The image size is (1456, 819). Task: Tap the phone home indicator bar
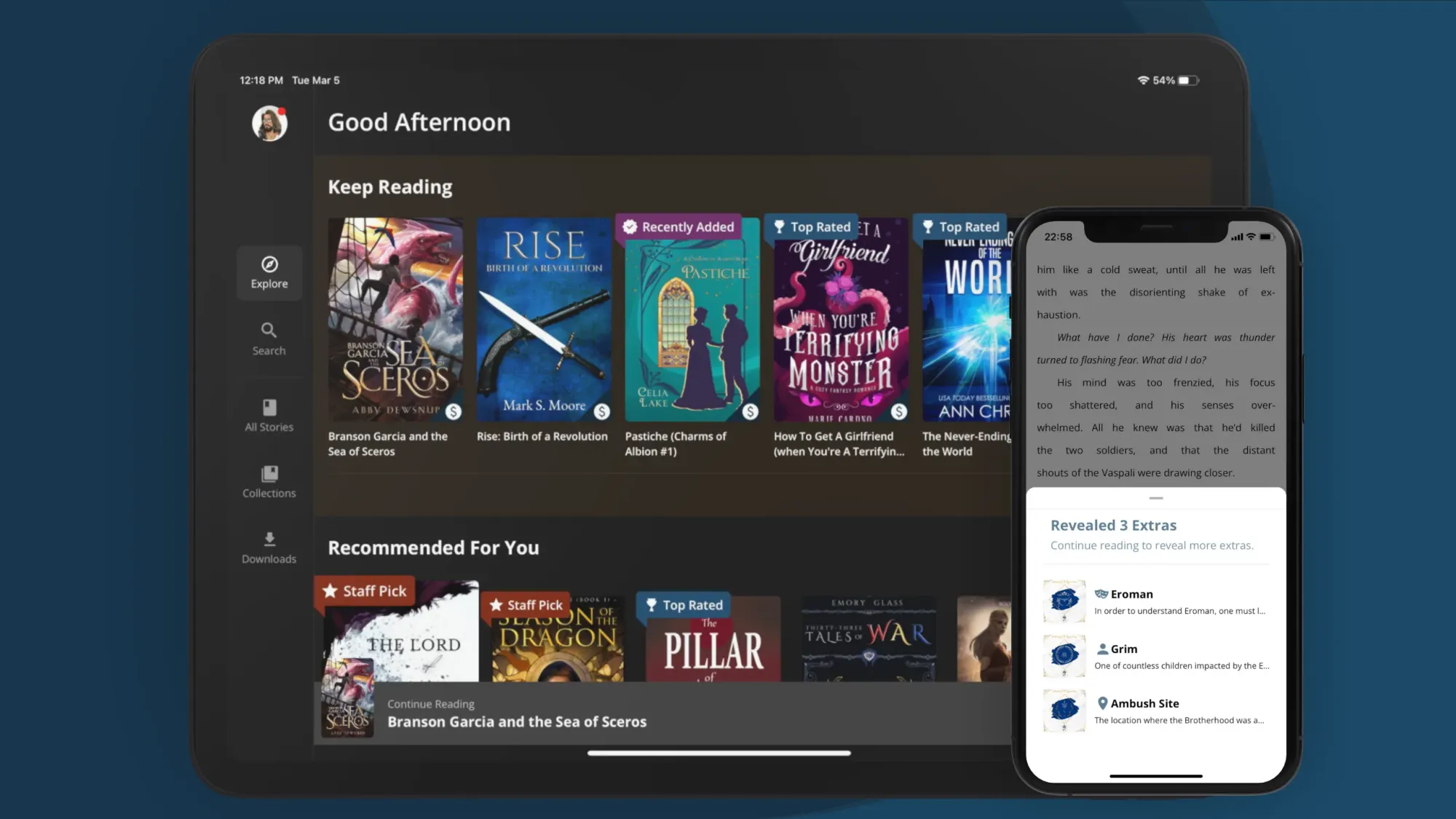(1156, 776)
